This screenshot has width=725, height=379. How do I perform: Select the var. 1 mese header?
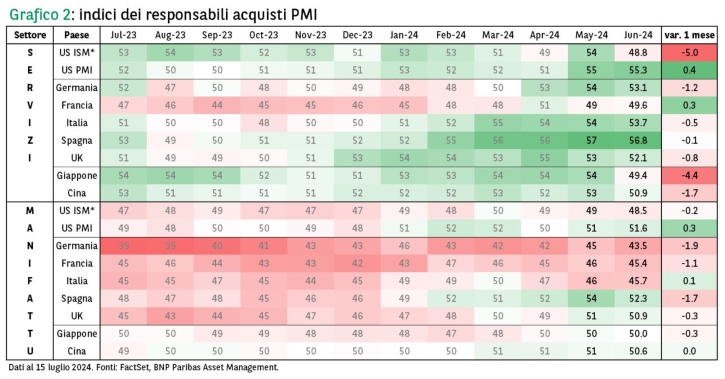pyautogui.click(x=689, y=35)
